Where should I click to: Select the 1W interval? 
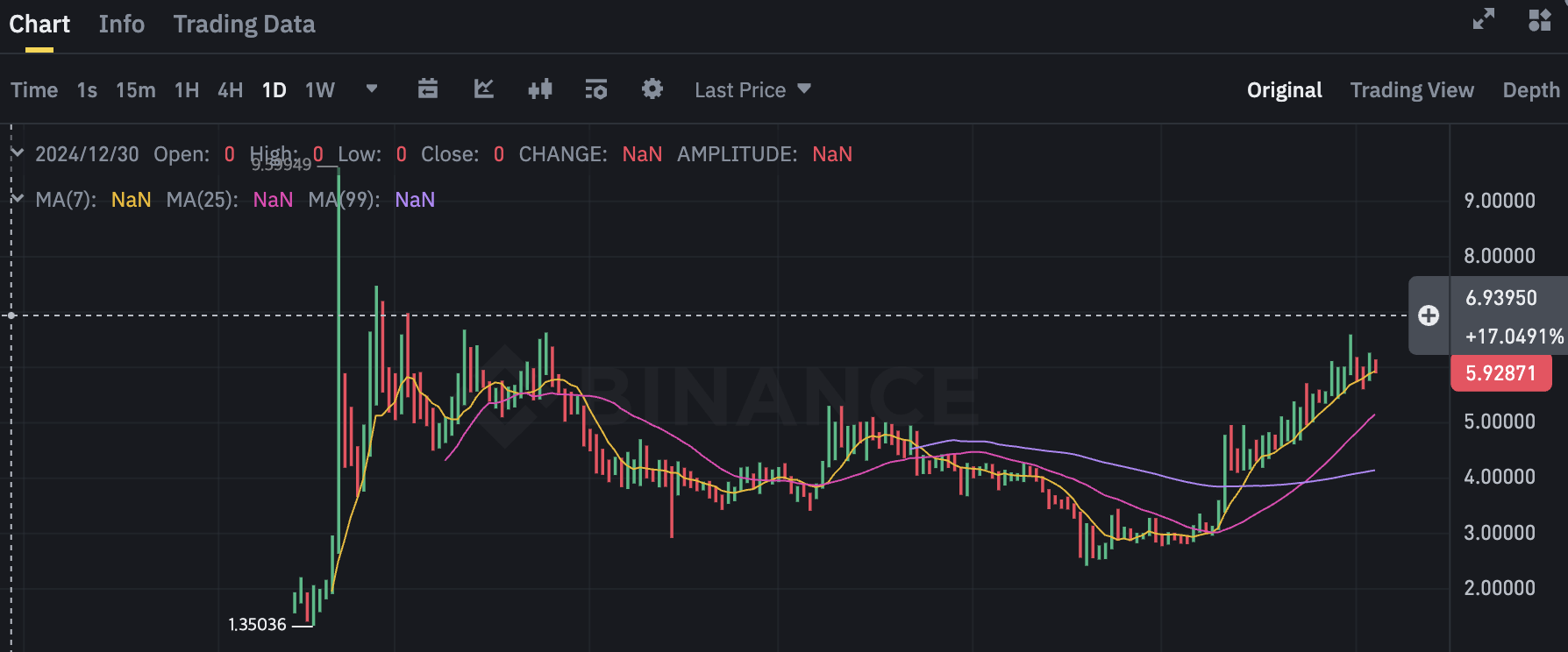[320, 90]
